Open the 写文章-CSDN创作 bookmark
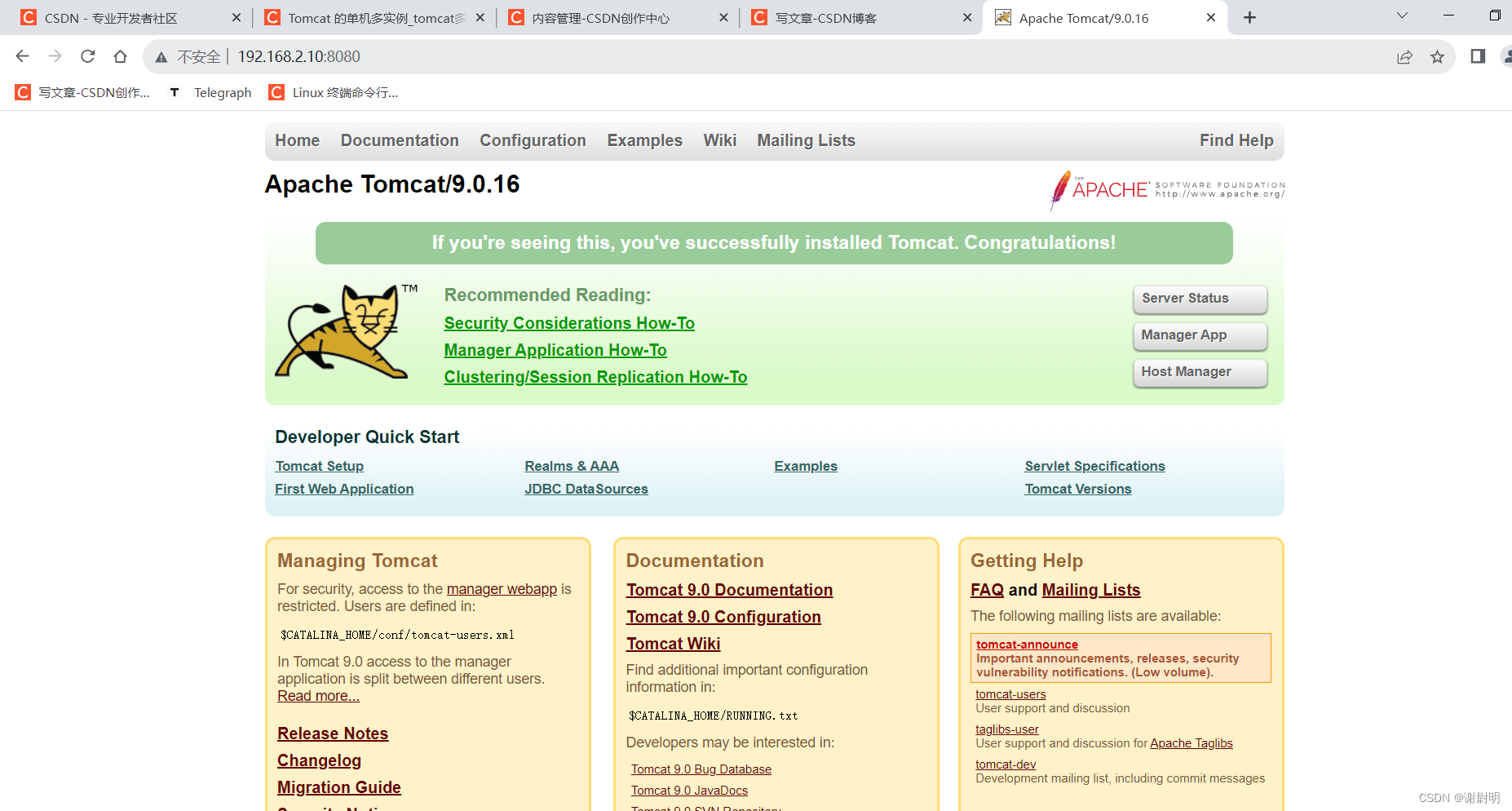The width and height of the screenshot is (1512, 811). point(83,92)
